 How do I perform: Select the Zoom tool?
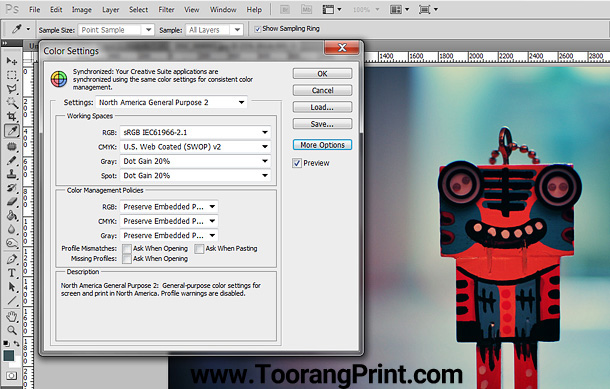pos(12,330)
